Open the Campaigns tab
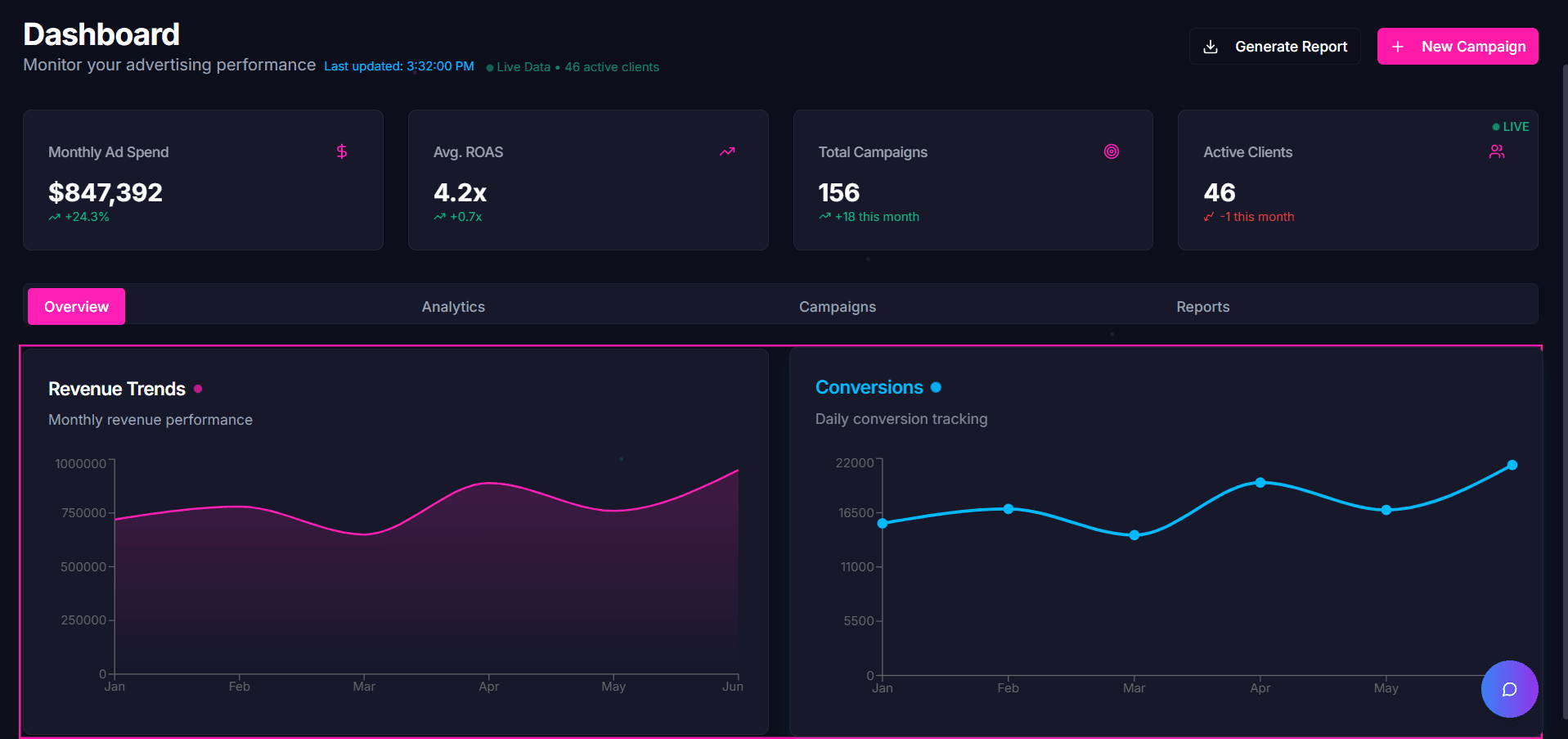The height and width of the screenshot is (739, 1568). pos(837,306)
